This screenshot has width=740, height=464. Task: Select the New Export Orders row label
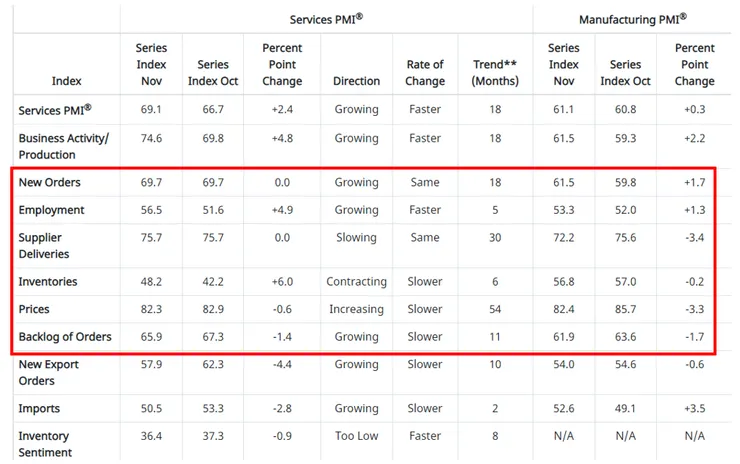pos(48,373)
